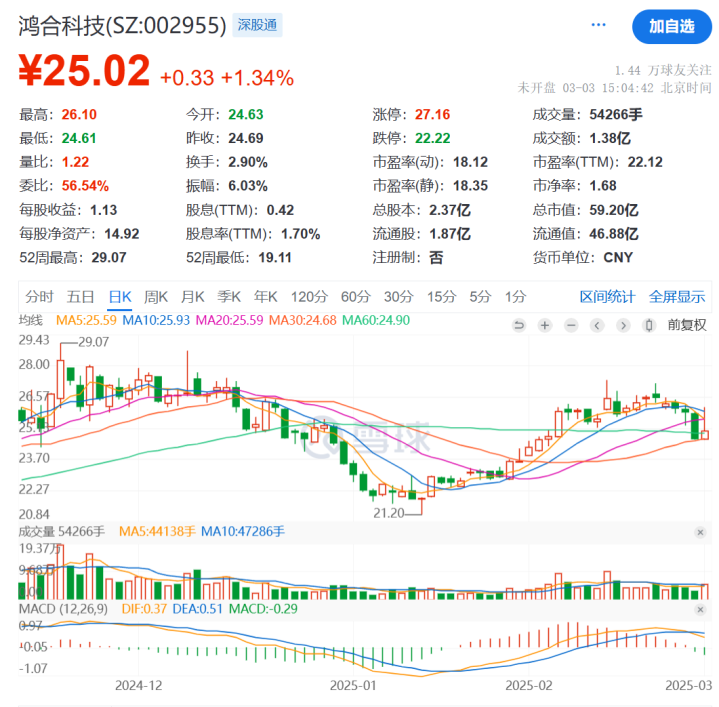This screenshot has width=719, height=707.
Task: Click the MA10:25.93 moving average label
Action: 156,320
